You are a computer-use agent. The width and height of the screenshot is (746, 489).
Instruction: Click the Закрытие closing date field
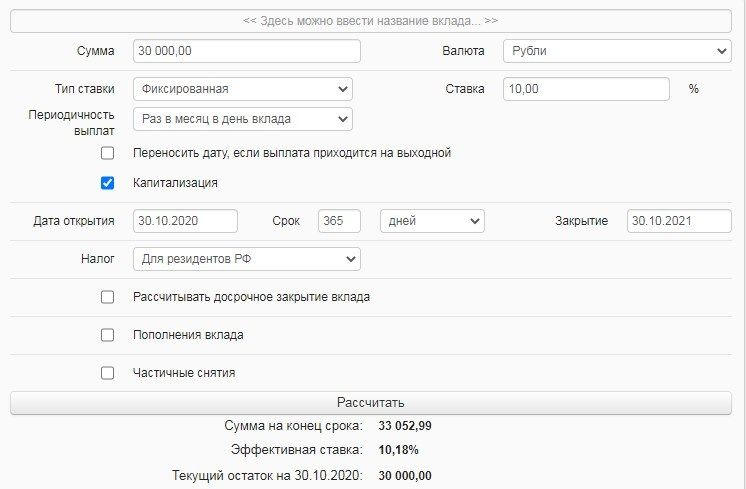[x=679, y=221]
